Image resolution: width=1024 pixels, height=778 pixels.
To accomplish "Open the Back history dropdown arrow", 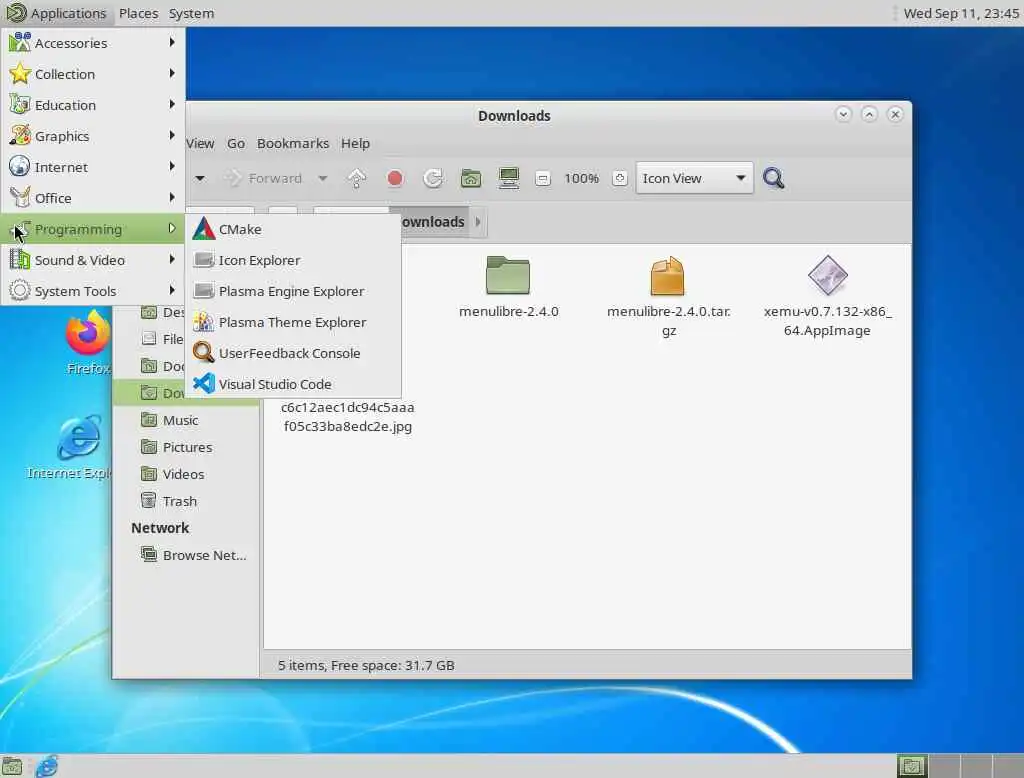I will coord(200,178).
